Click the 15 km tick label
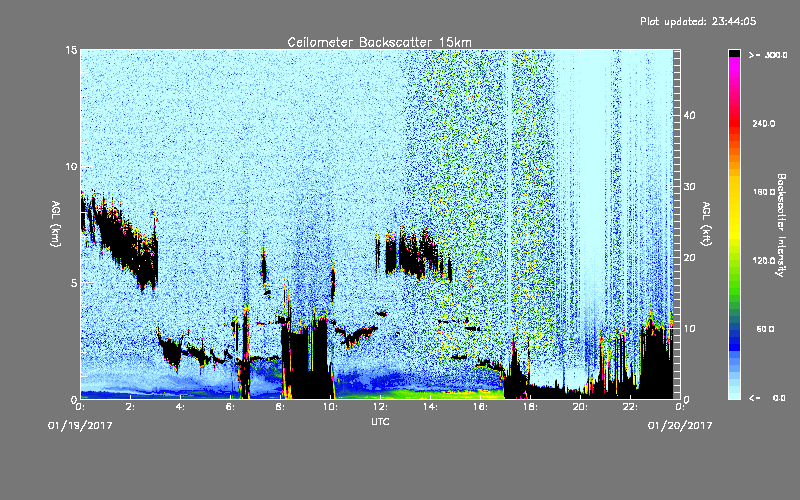Image resolution: width=800 pixels, height=500 pixels. point(71,50)
